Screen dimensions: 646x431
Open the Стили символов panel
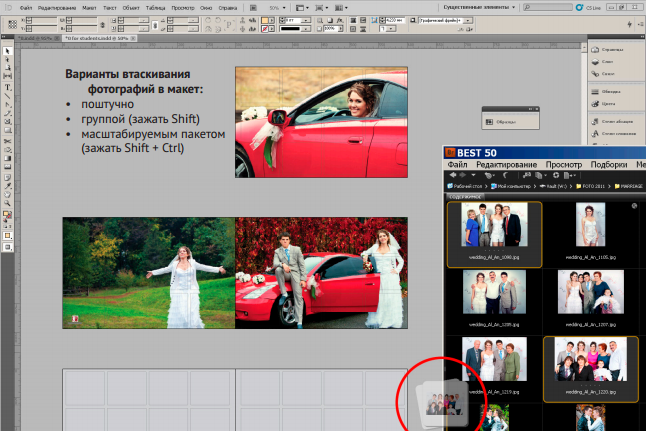(x=614, y=134)
